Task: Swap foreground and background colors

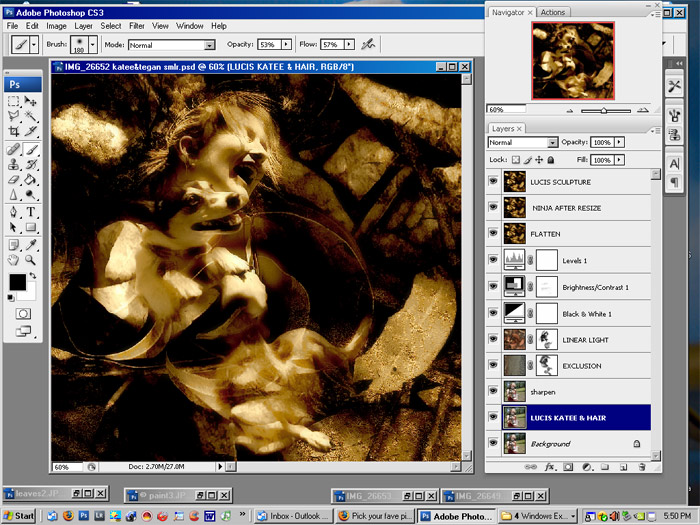Action: click(33, 275)
